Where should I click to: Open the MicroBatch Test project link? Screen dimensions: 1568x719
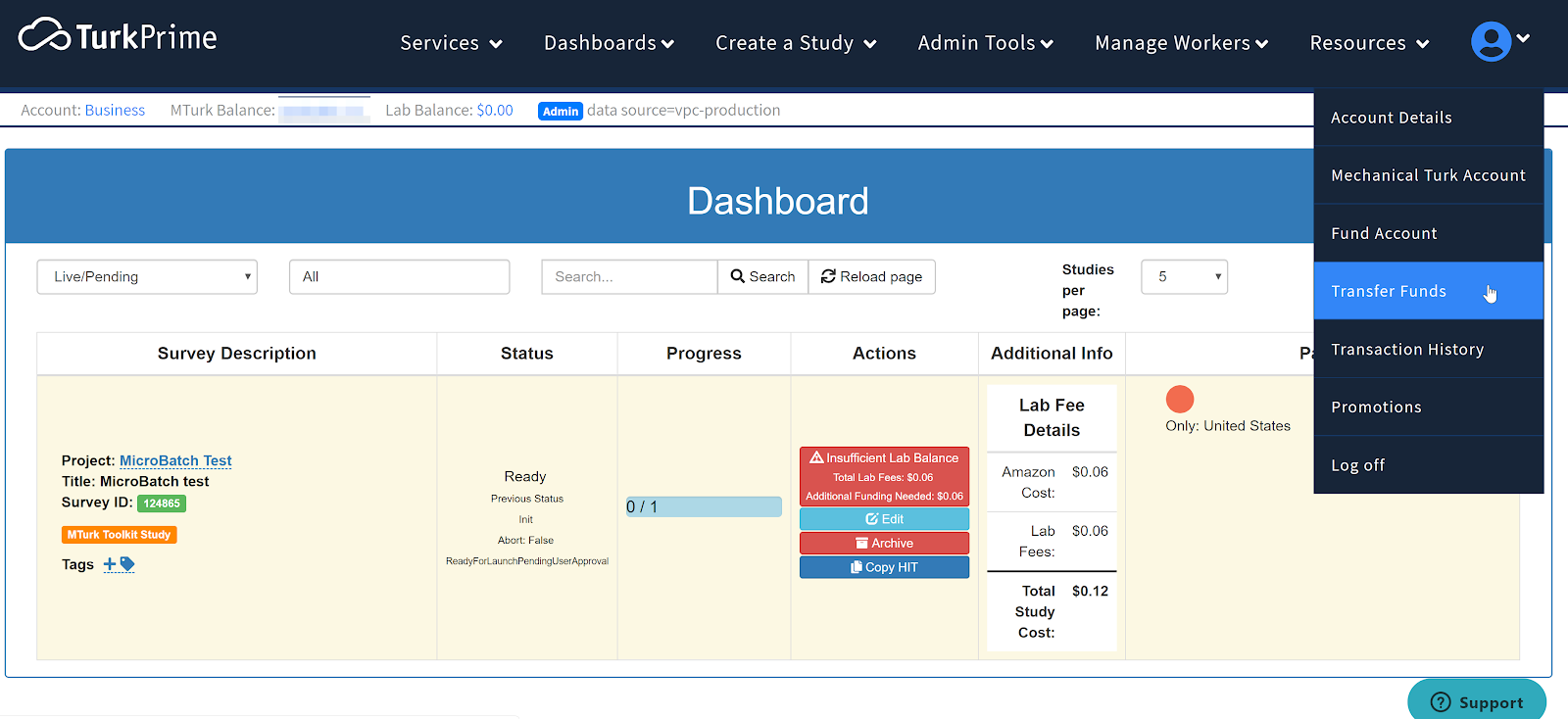pos(175,460)
